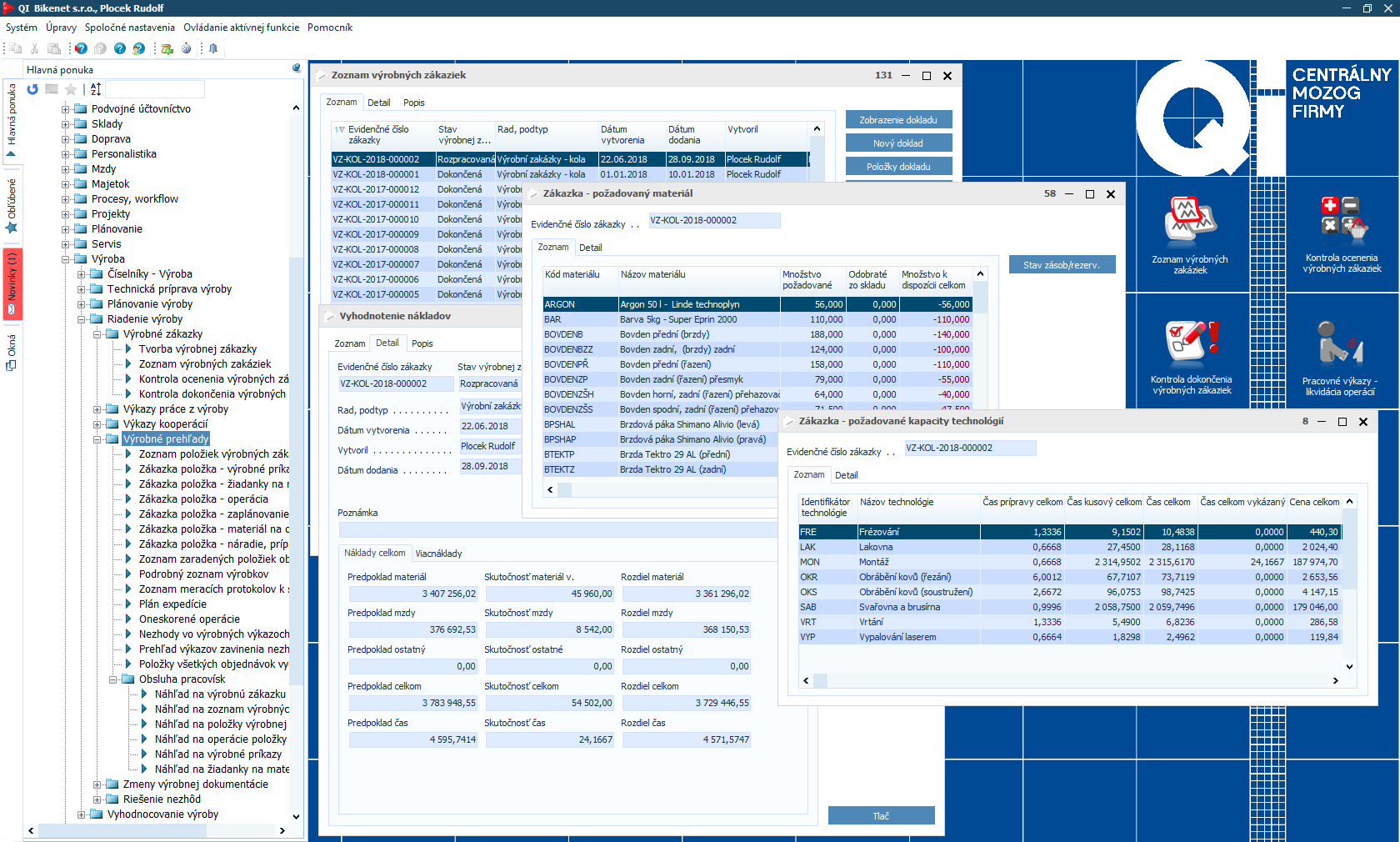Image resolution: width=1400 pixels, height=842 pixels.
Task: Toggle the pin on Hlavná ponuka panel
Action: pyautogui.click(x=296, y=68)
